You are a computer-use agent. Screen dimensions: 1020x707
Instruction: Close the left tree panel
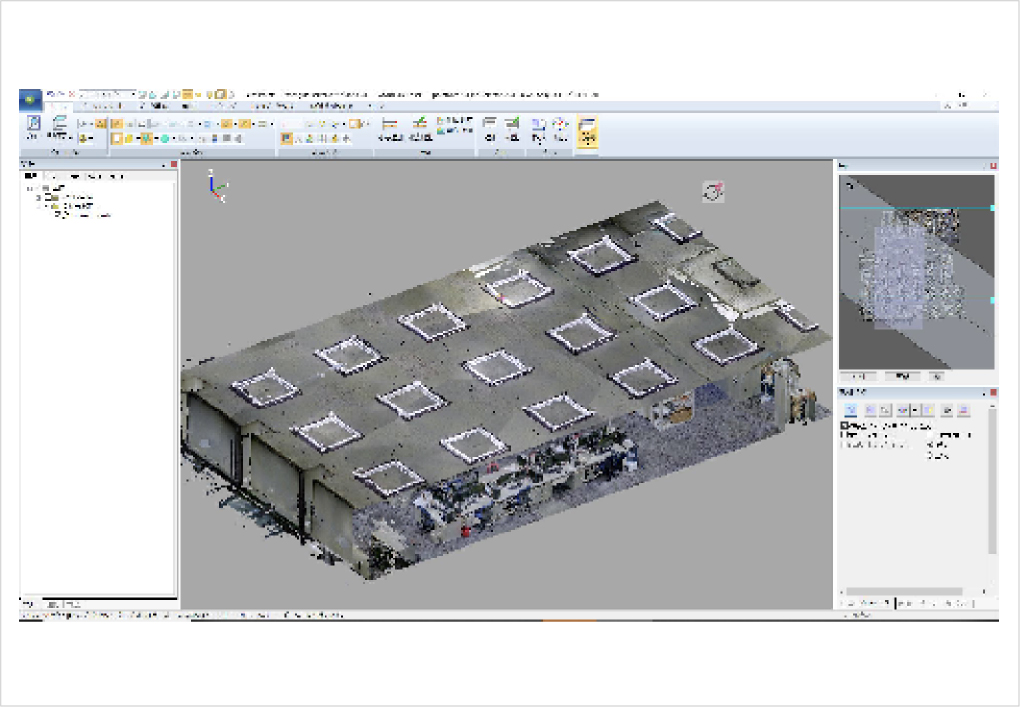(173, 164)
